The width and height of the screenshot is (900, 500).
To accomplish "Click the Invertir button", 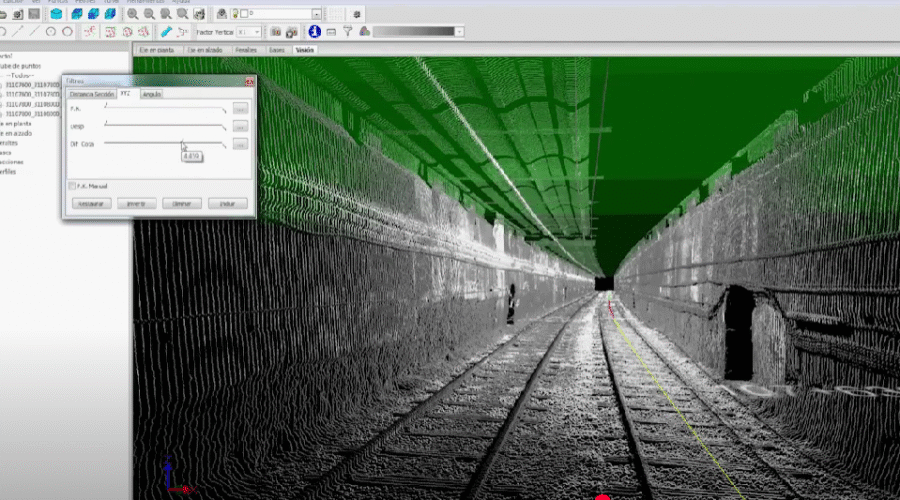I will coord(137,204).
